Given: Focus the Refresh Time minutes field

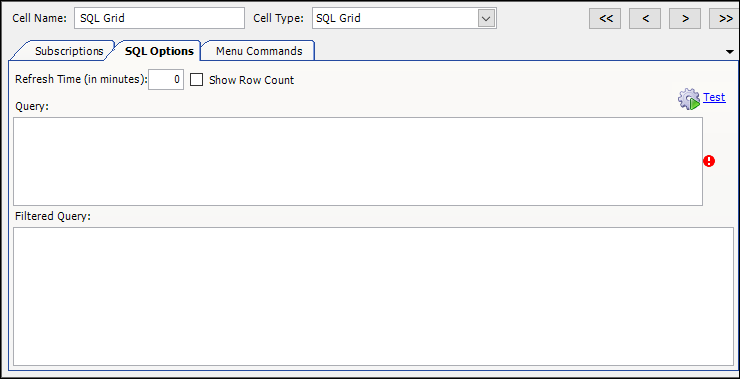Looking at the screenshot, I should click(166, 80).
